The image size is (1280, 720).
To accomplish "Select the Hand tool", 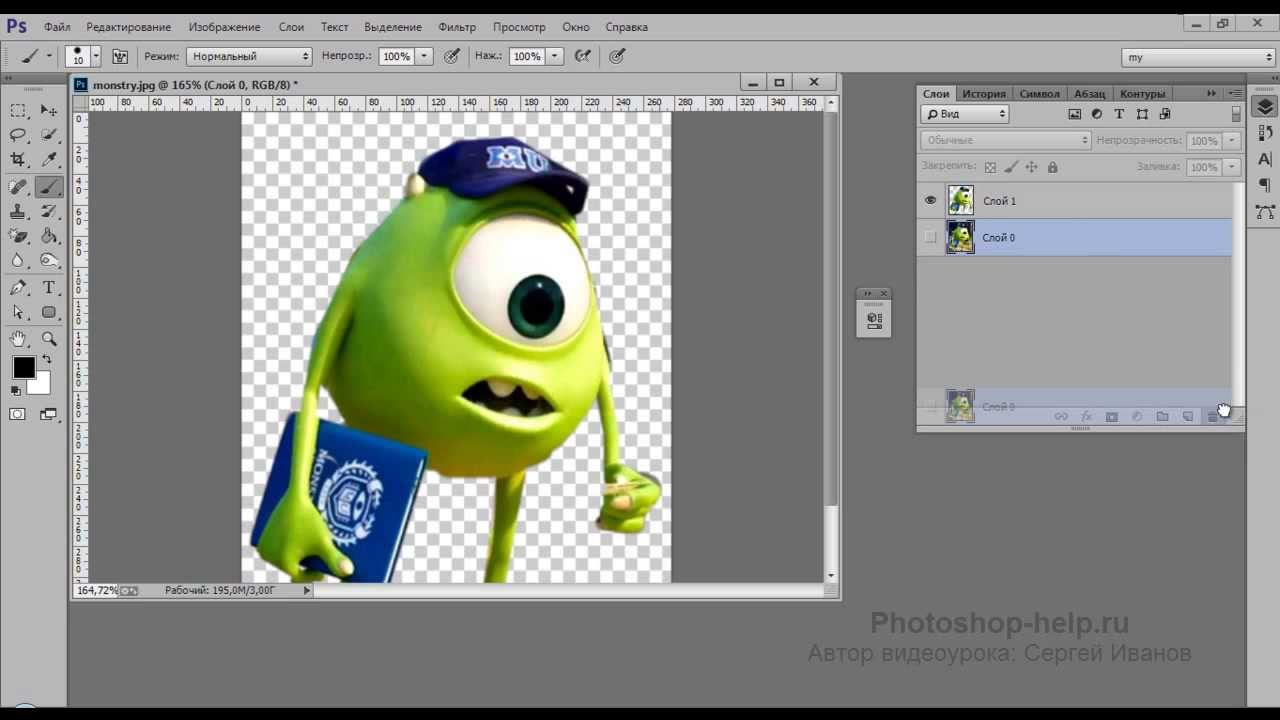I will pyautogui.click(x=18, y=339).
